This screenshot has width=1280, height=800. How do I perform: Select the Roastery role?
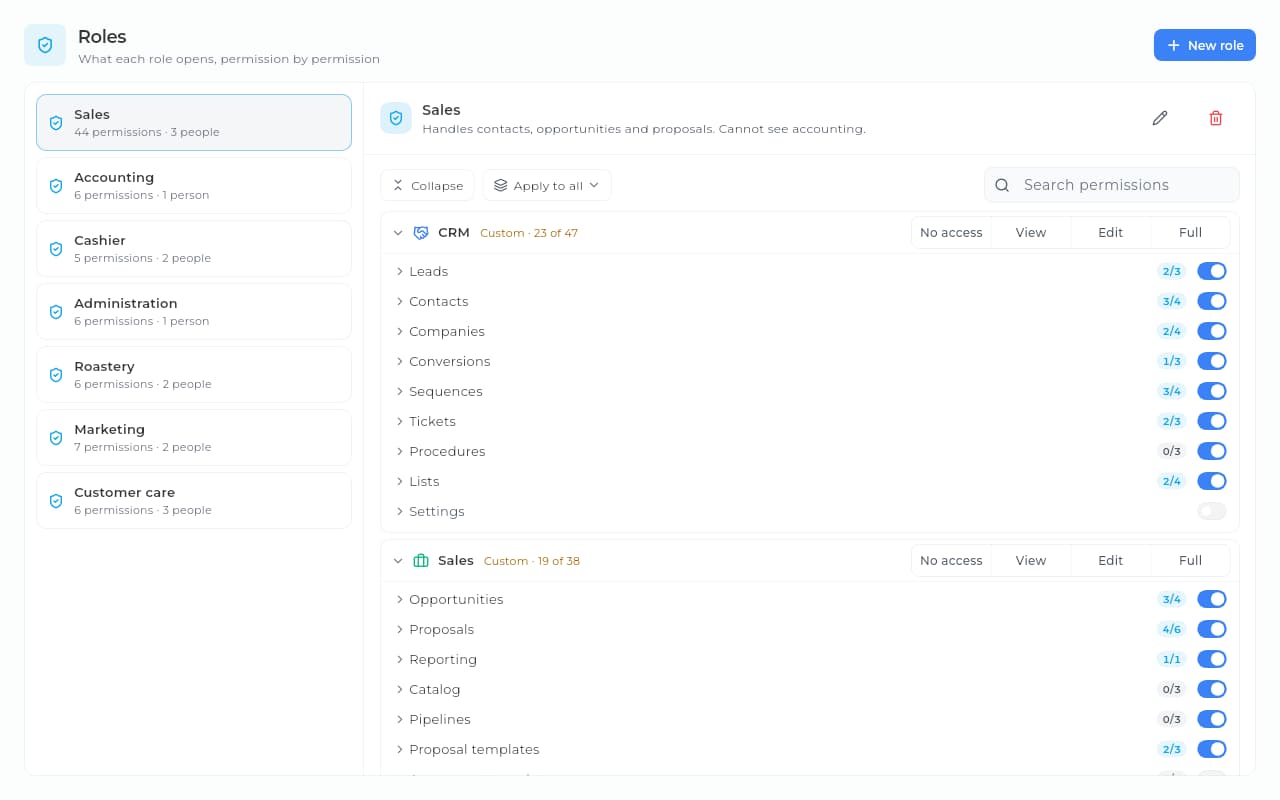tap(194, 375)
